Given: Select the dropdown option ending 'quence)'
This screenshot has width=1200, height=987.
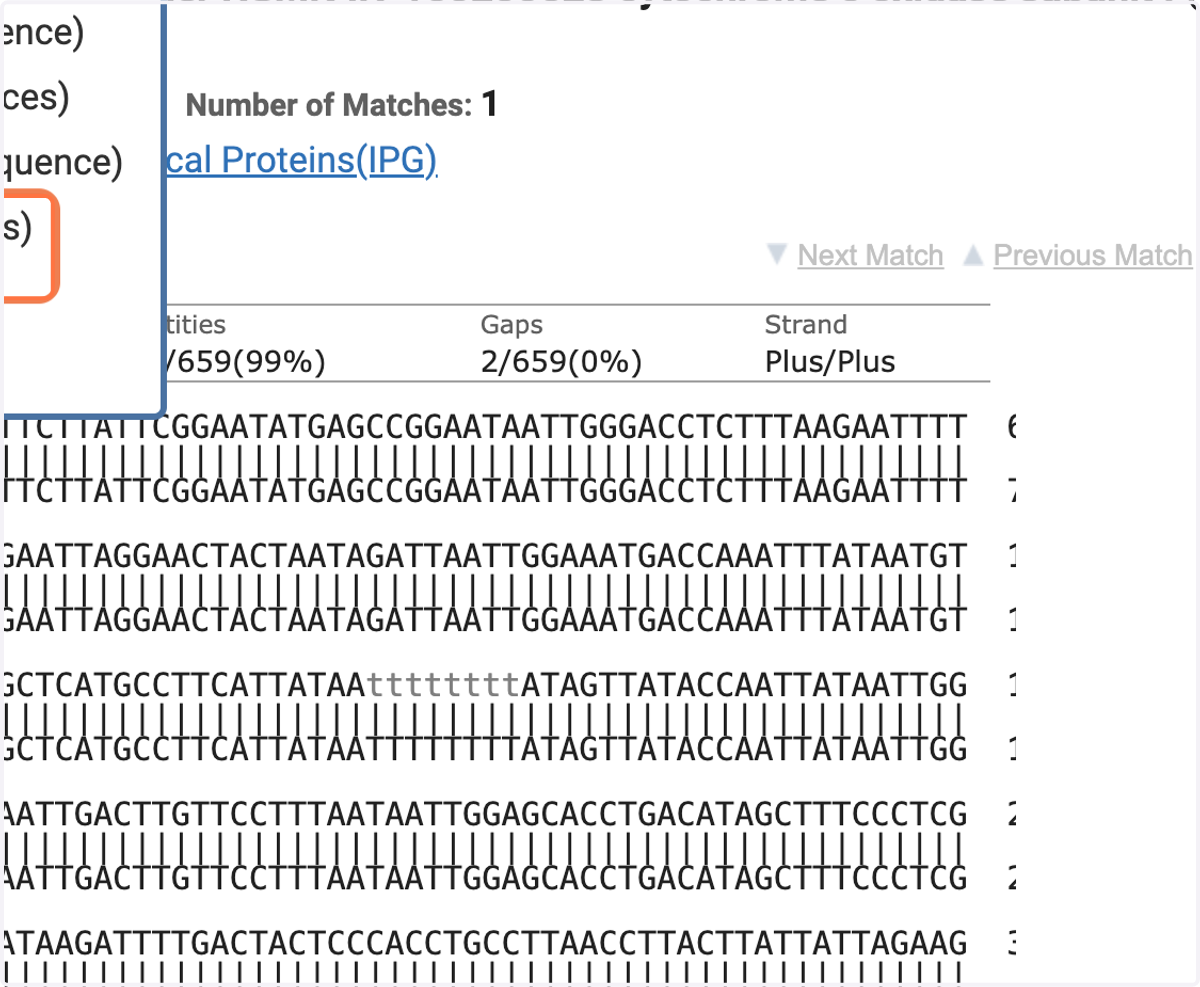Looking at the screenshot, I should pos(62,162).
